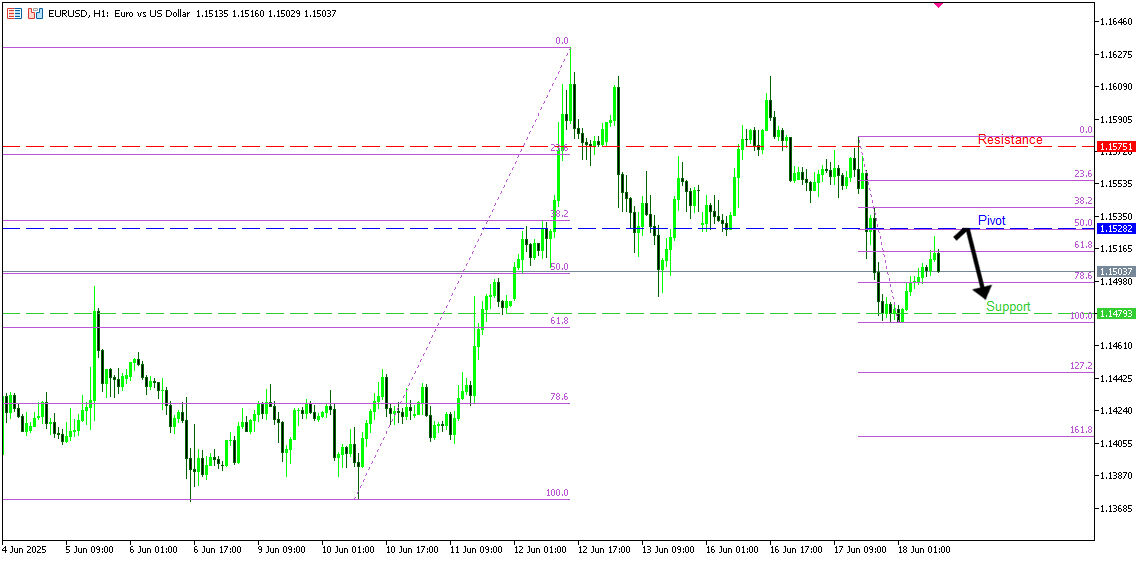The height and width of the screenshot is (561, 1147).
Task: Click the gray 1.15037 current price tag
Action: 1116,272
